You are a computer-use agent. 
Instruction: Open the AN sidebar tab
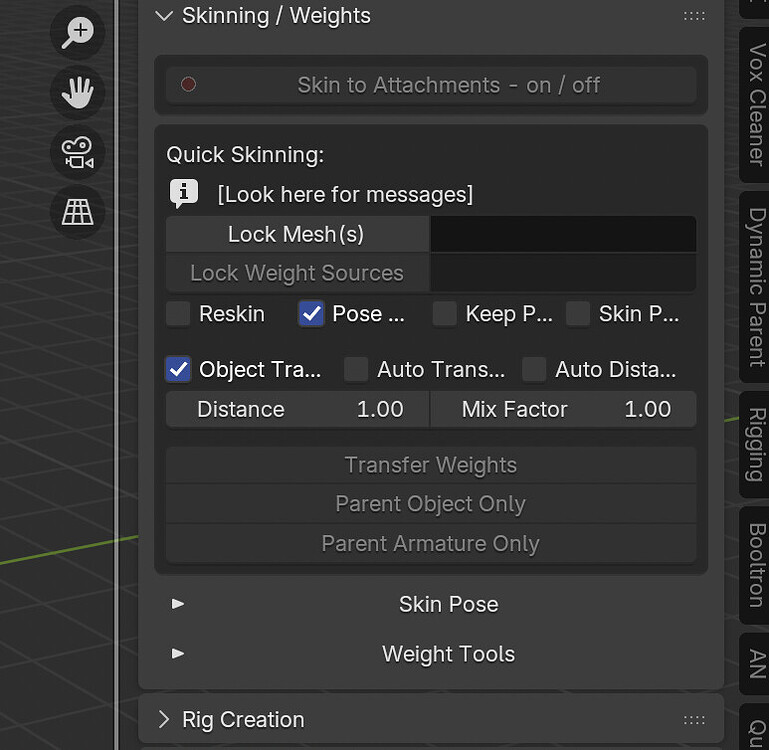[x=756, y=664]
